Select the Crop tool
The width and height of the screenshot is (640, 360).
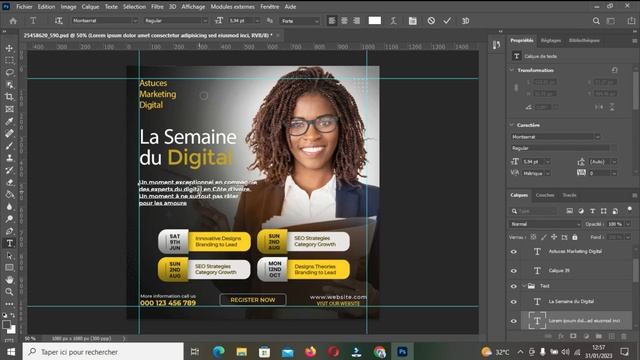coord(9,97)
